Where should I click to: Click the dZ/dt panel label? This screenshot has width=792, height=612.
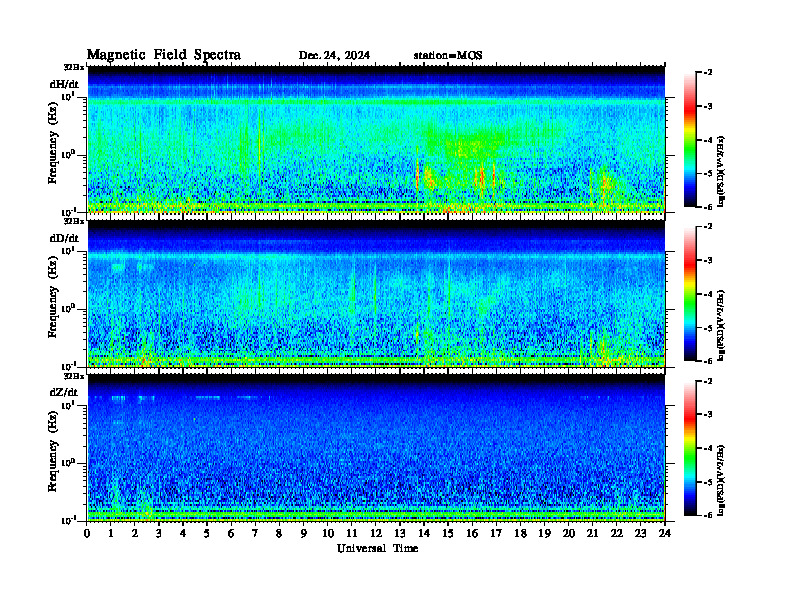tap(64, 392)
